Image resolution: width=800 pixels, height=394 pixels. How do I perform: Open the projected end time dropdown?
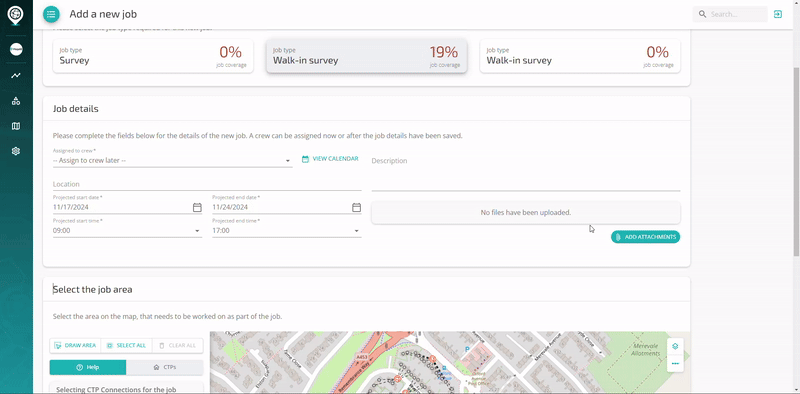pyautogui.click(x=287, y=231)
